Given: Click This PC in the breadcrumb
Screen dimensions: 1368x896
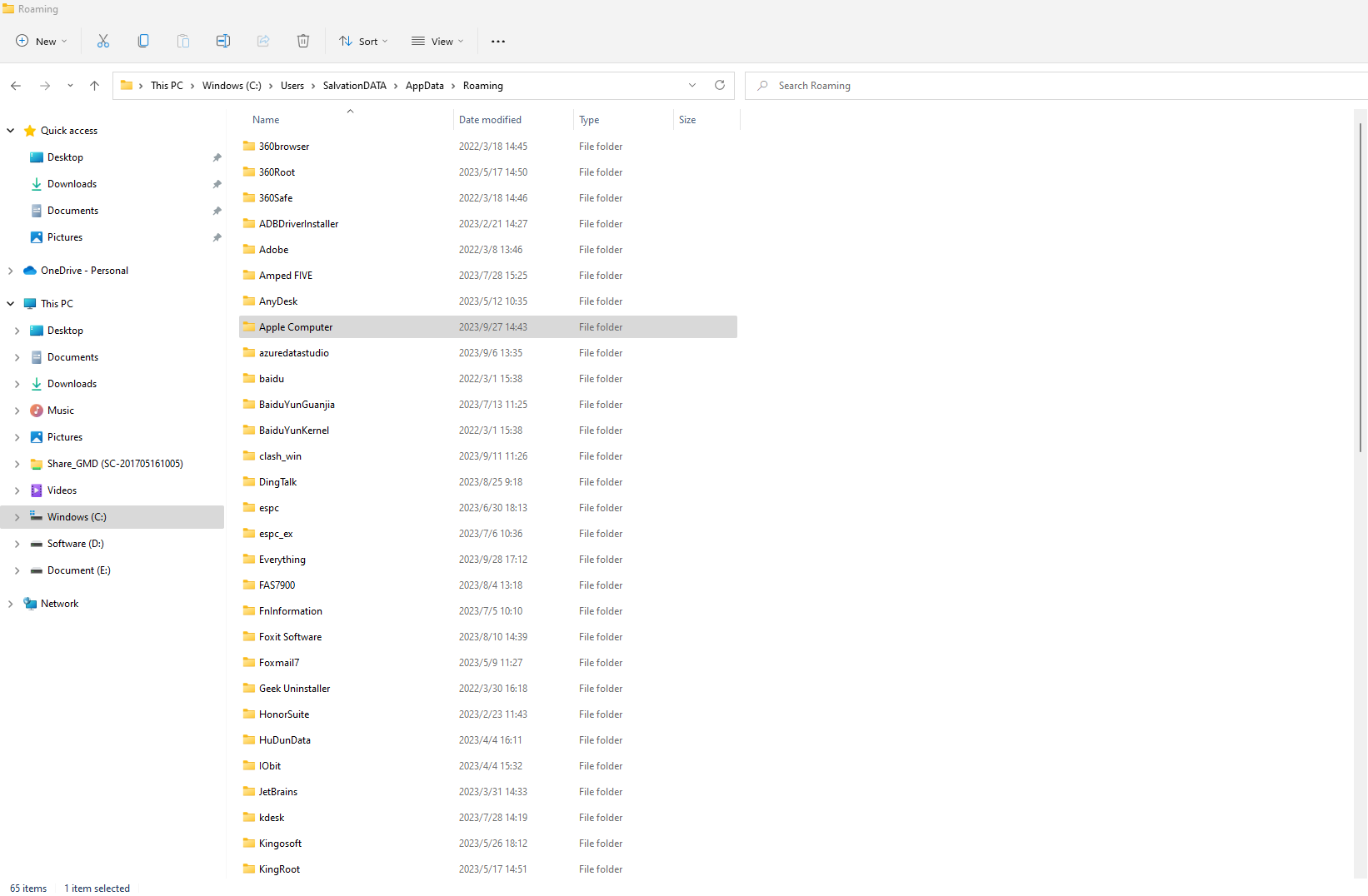Looking at the screenshot, I should pyautogui.click(x=167, y=86).
